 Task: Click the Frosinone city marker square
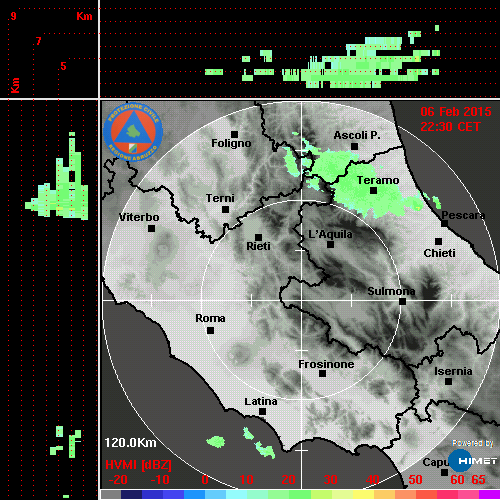pyautogui.click(x=322, y=374)
